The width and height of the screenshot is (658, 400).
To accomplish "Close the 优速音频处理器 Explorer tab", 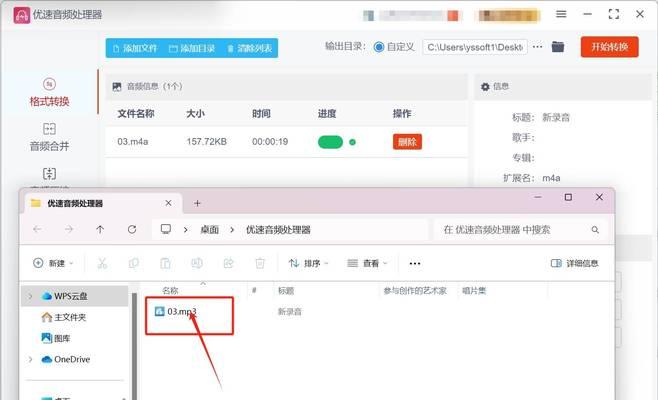I will (x=168, y=203).
